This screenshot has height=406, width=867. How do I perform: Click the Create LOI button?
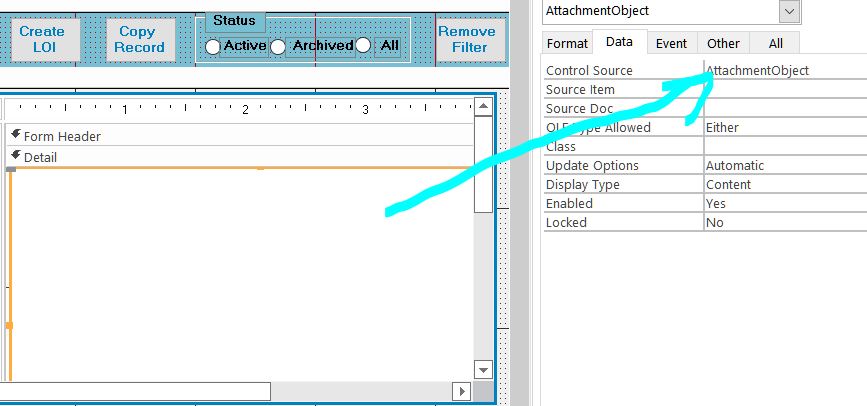coord(45,39)
